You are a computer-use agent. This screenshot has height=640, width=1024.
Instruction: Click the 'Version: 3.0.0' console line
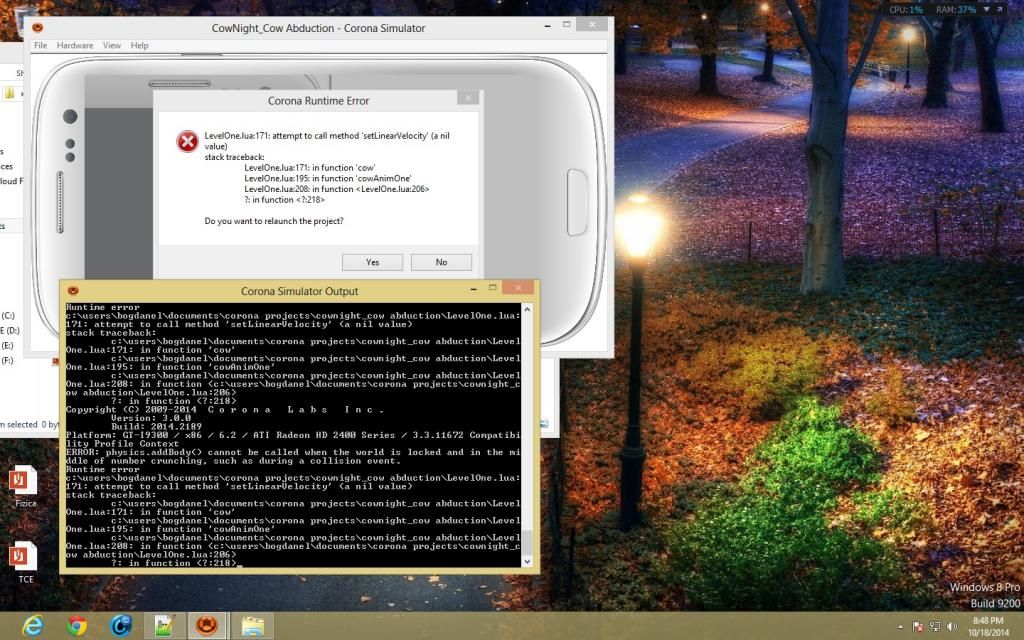[151, 418]
